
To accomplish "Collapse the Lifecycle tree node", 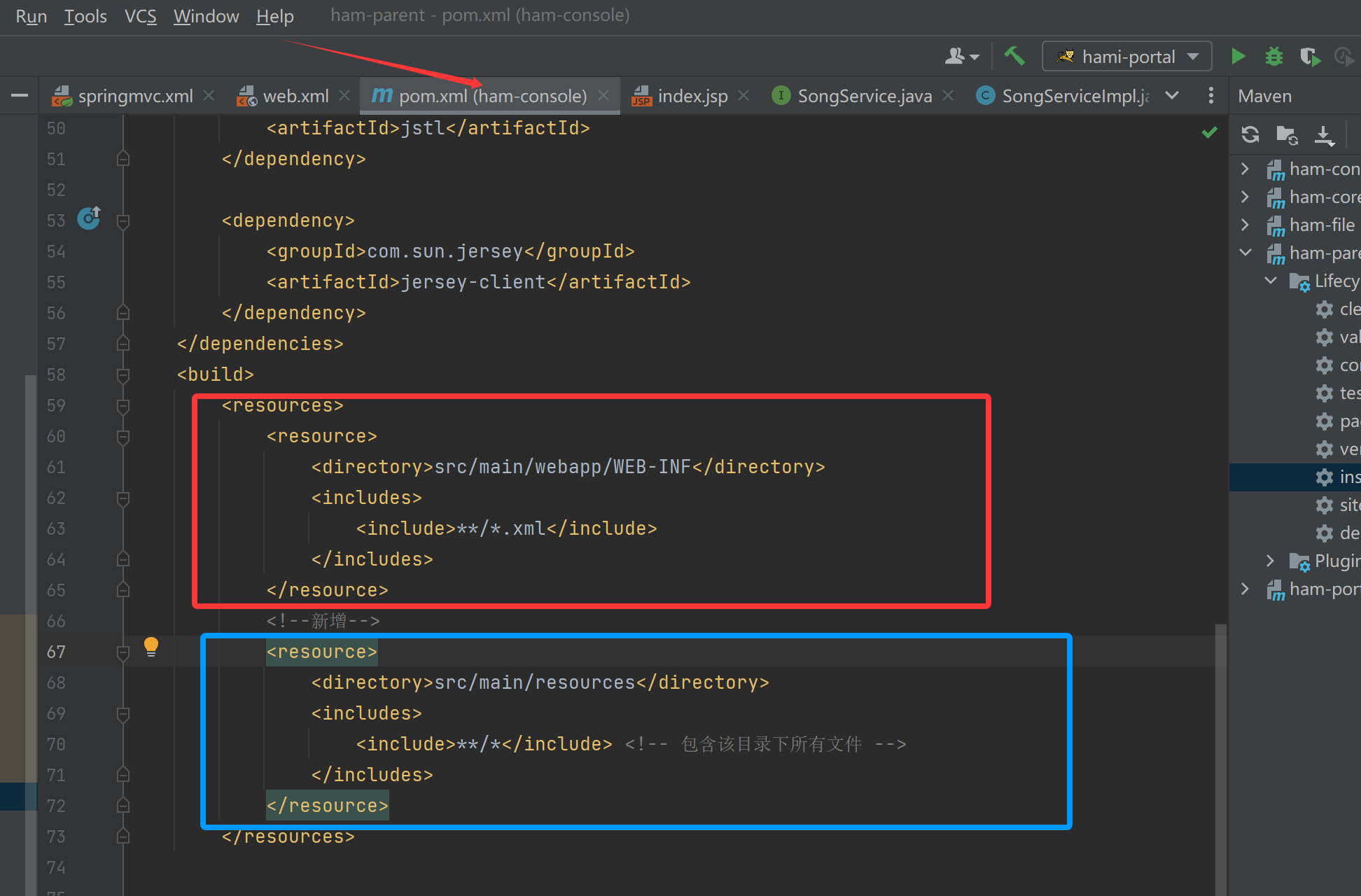I will (1271, 281).
